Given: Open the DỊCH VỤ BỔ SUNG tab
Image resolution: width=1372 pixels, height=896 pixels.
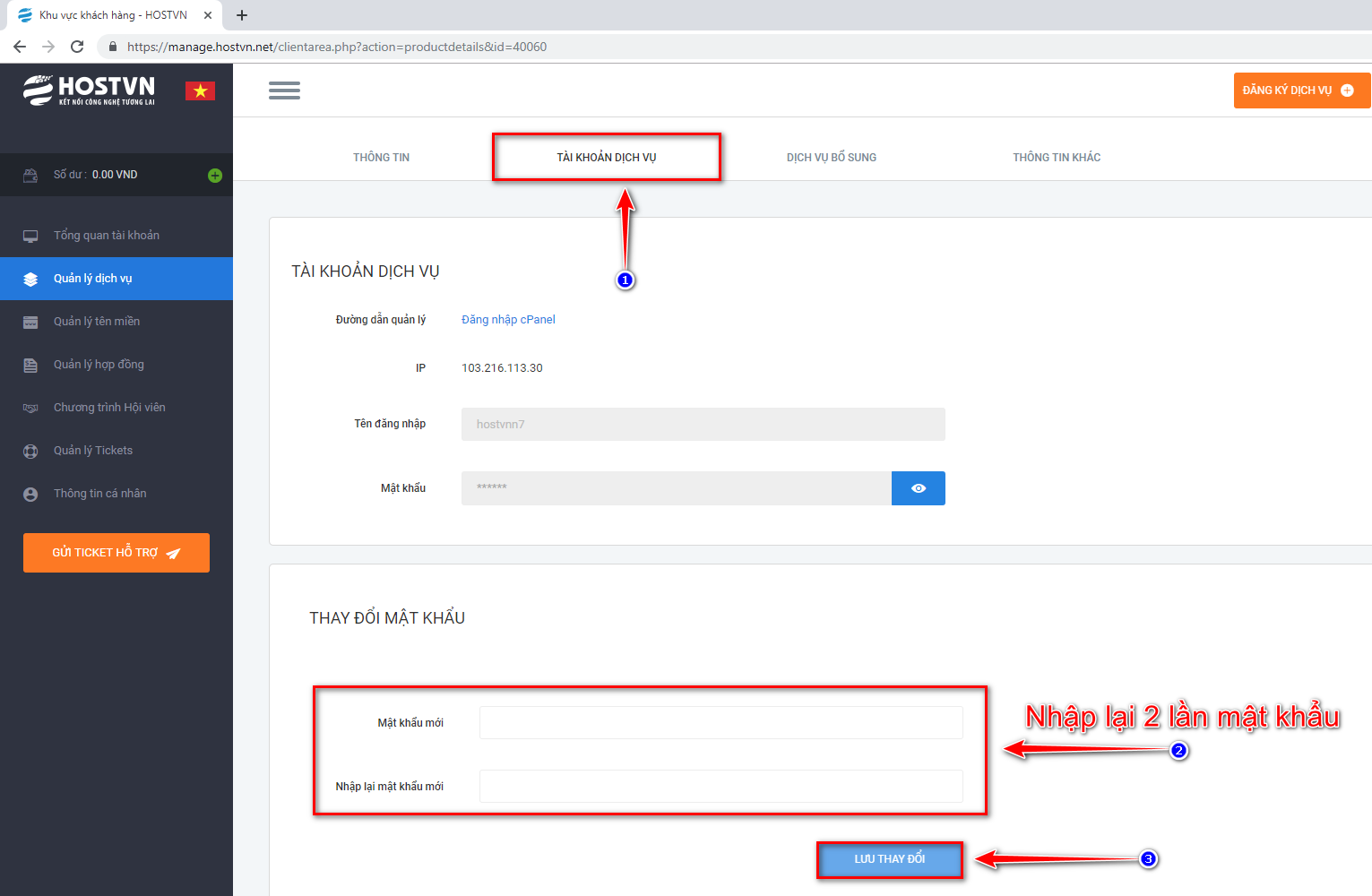Looking at the screenshot, I should [831, 158].
